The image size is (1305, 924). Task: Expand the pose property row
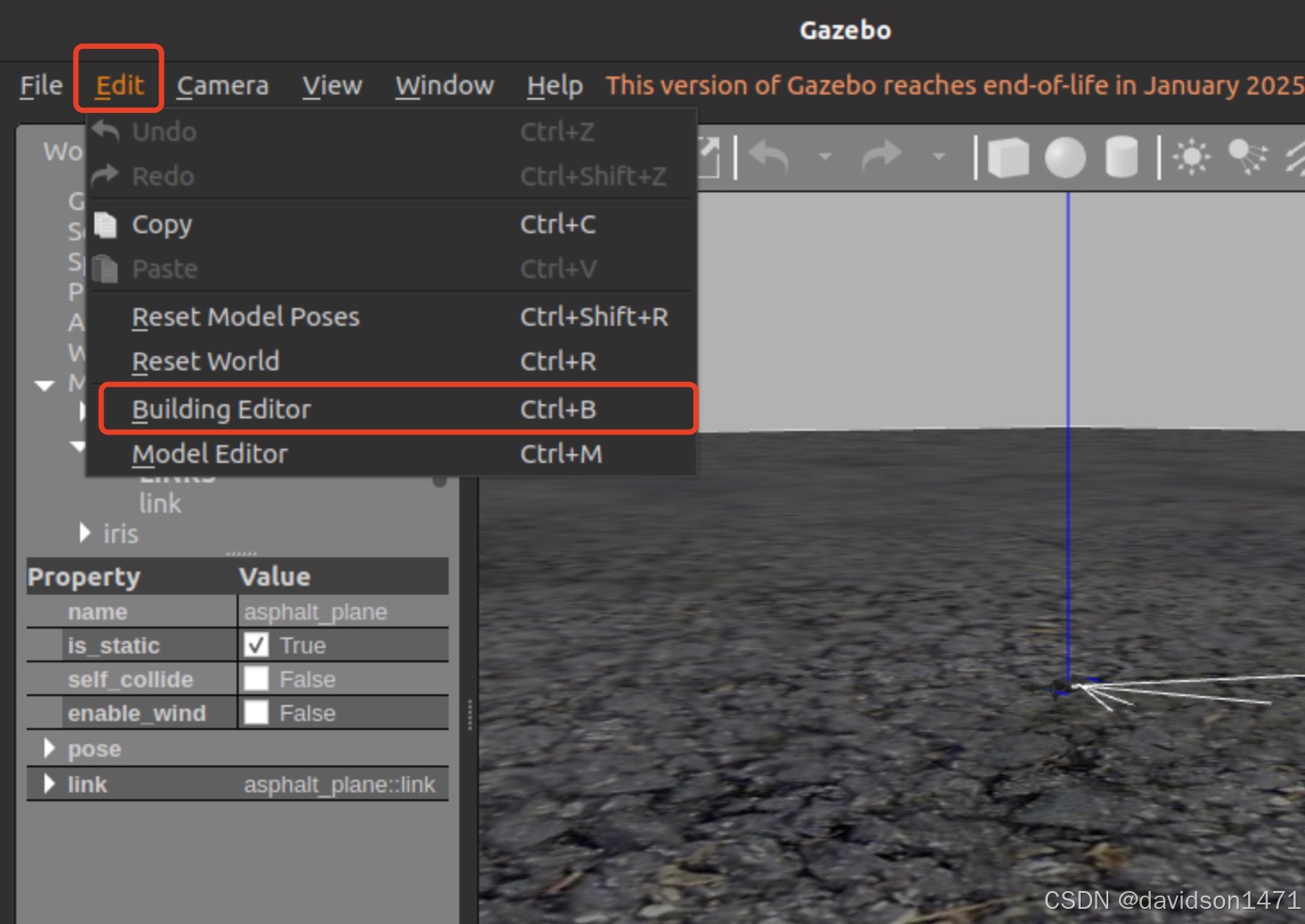click(x=50, y=749)
